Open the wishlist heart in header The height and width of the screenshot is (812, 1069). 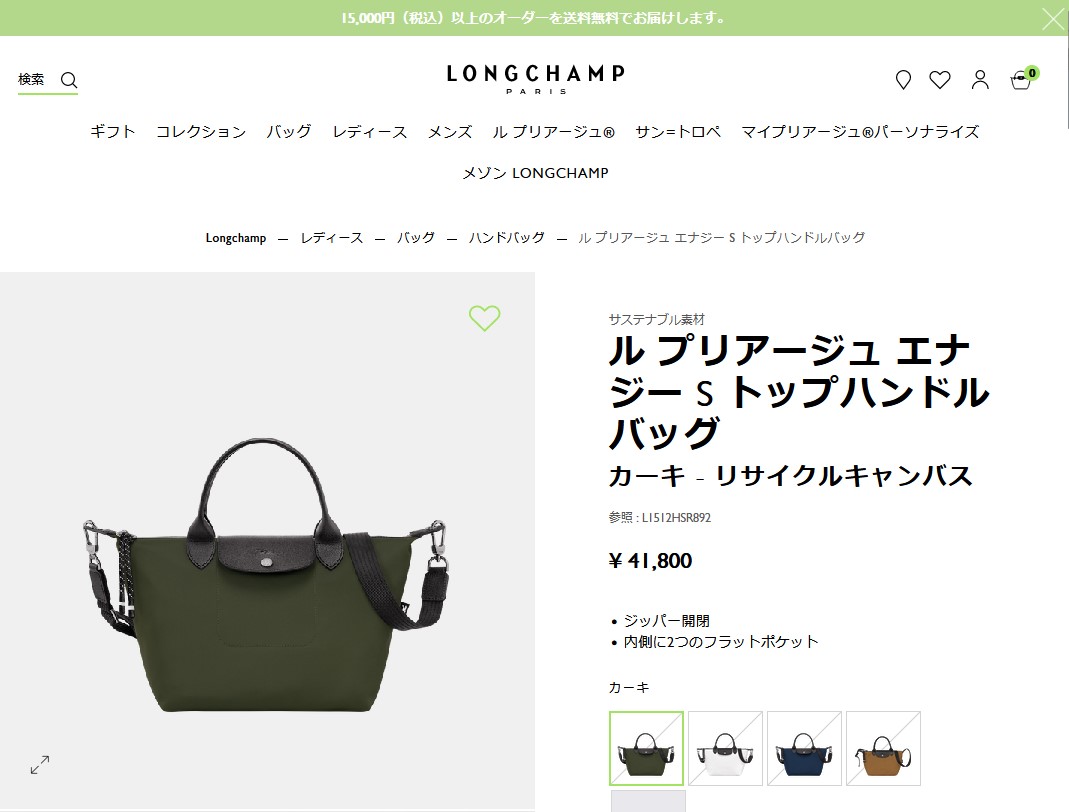coord(939,80)
